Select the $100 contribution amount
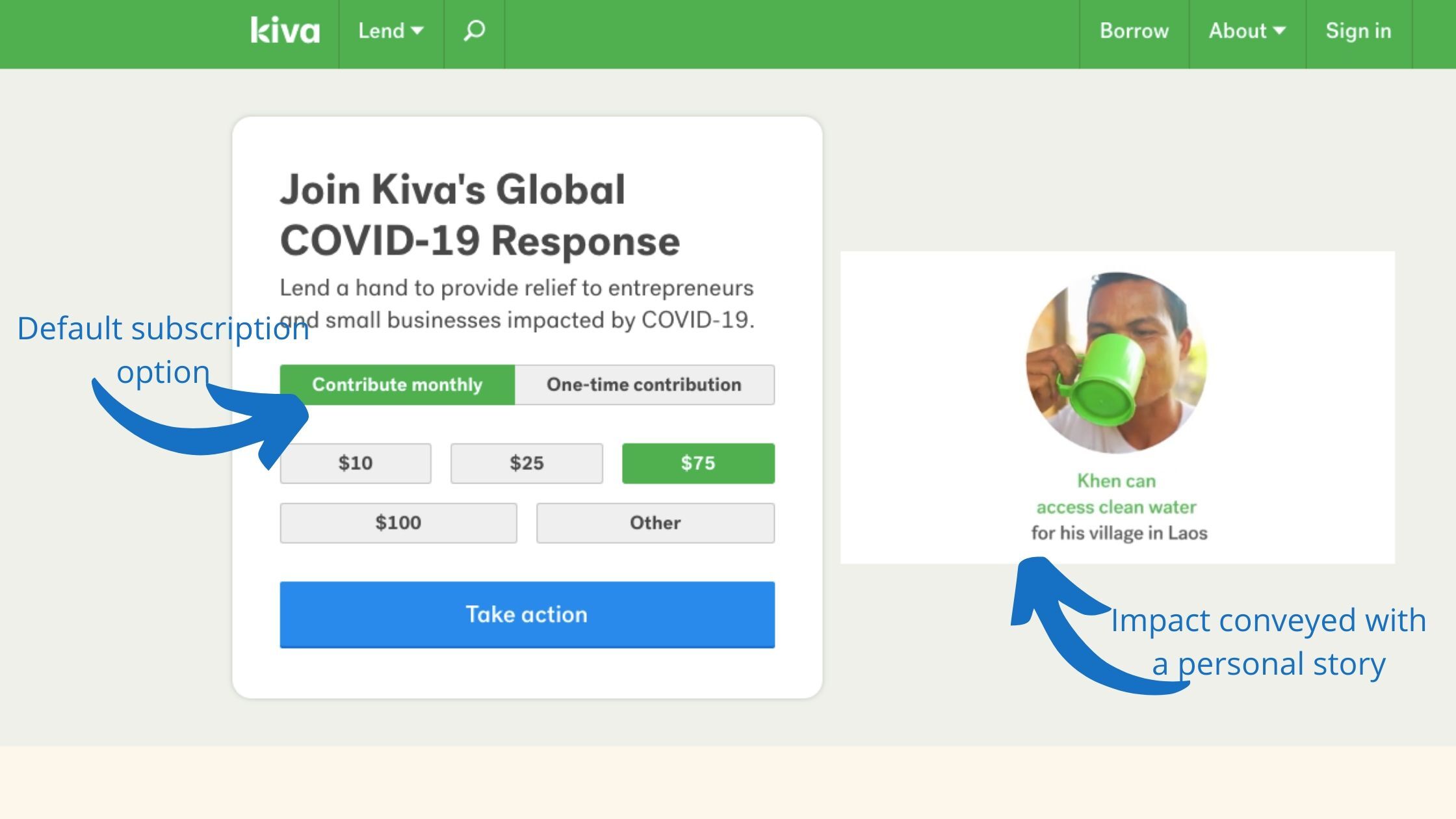 [398, 522]
